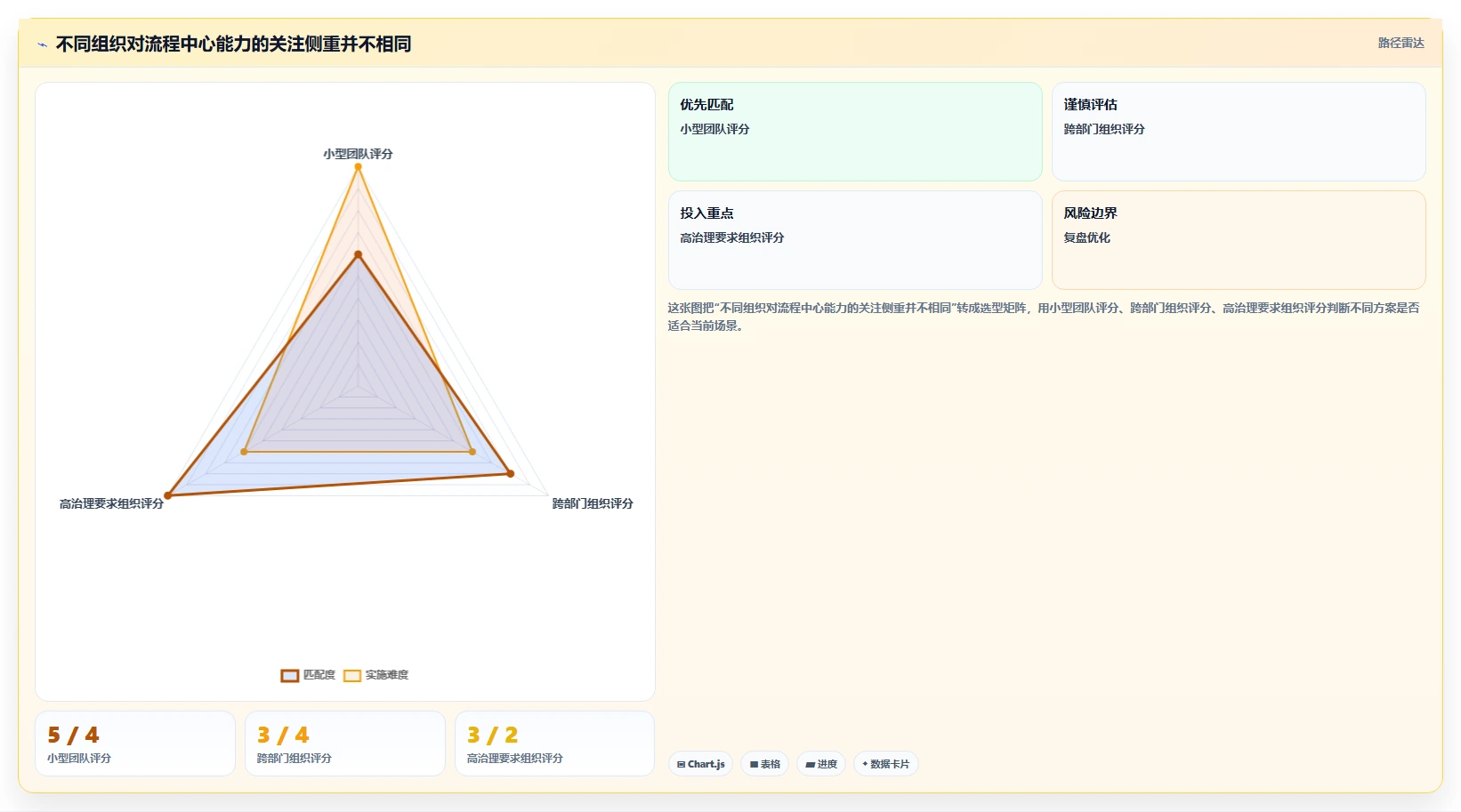
Task: Click the 实施难度 data point at 小型团队评分 top
Action: pyautogui.click(x=359, y=166)
